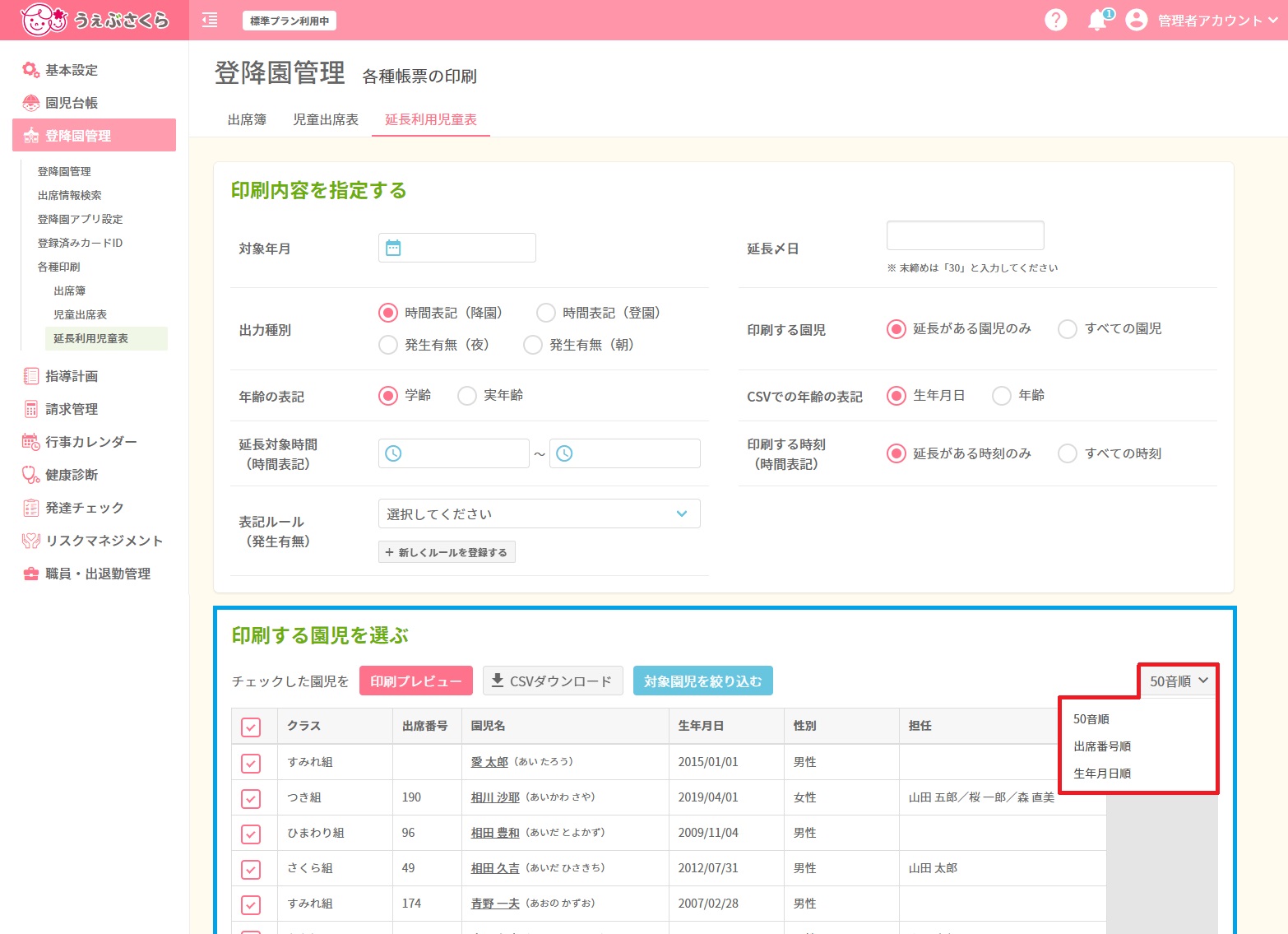This screenshot has width=1288, height=934.
Task: Open 請求管理 calculator icon
Action: tap(30, 409)
